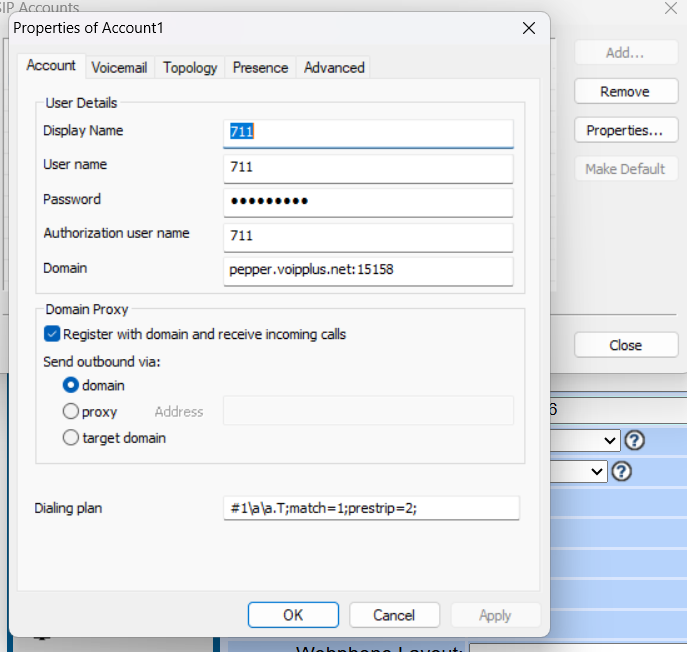Click the Remove account button
This screenshot has height=652, width=687.
[x=624, y=91]
